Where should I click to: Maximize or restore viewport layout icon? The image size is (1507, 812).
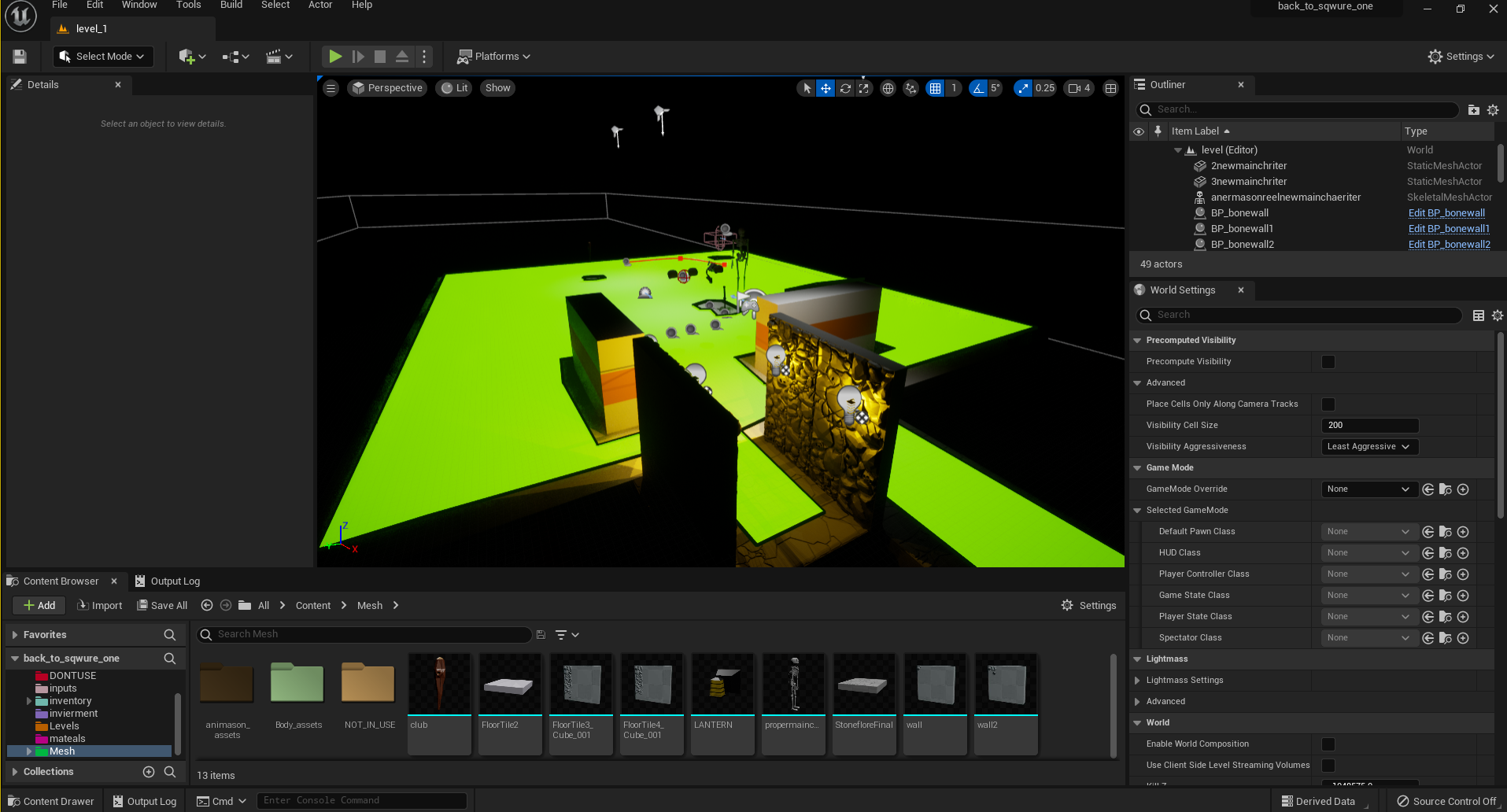[x=1110, y=88]
